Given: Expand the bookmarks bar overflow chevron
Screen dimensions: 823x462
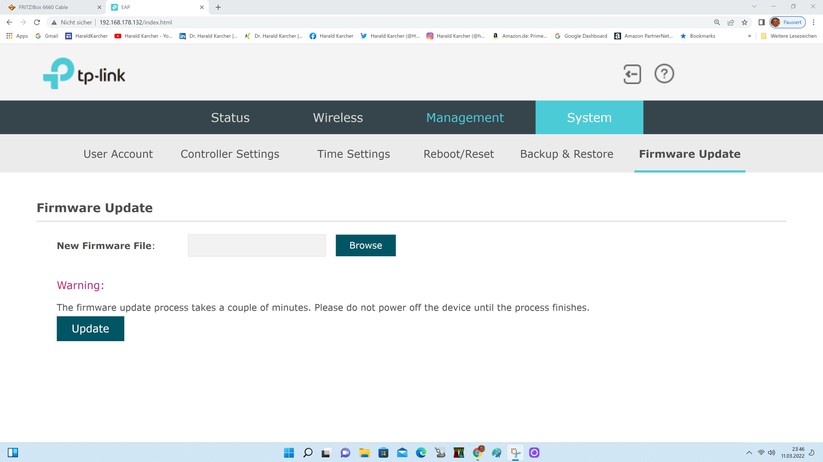Looking at the screenshot, I should 749,36.
